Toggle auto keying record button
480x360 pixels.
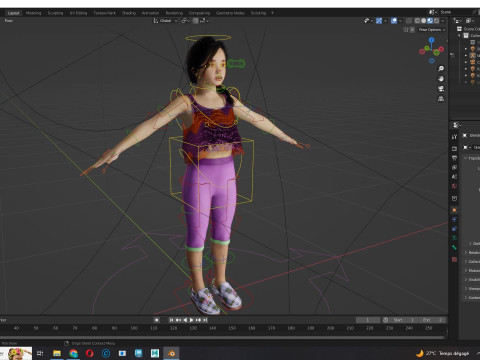(x=156, y=320)
